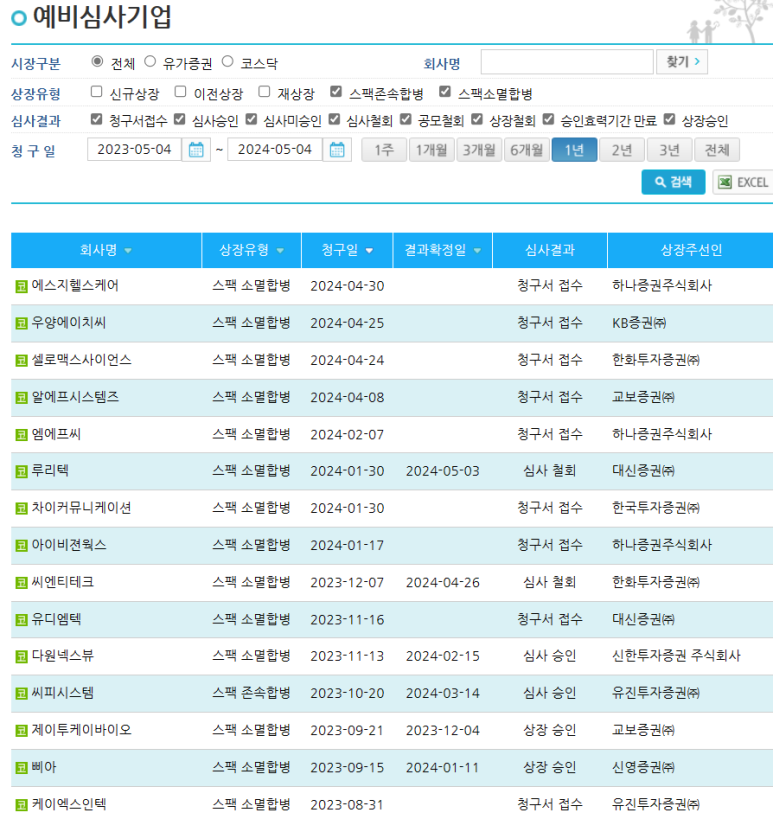Select the 코스닥 market radio button
This screenshot has width=773, height=819.
pyautogui.click(x=228, y=62)
